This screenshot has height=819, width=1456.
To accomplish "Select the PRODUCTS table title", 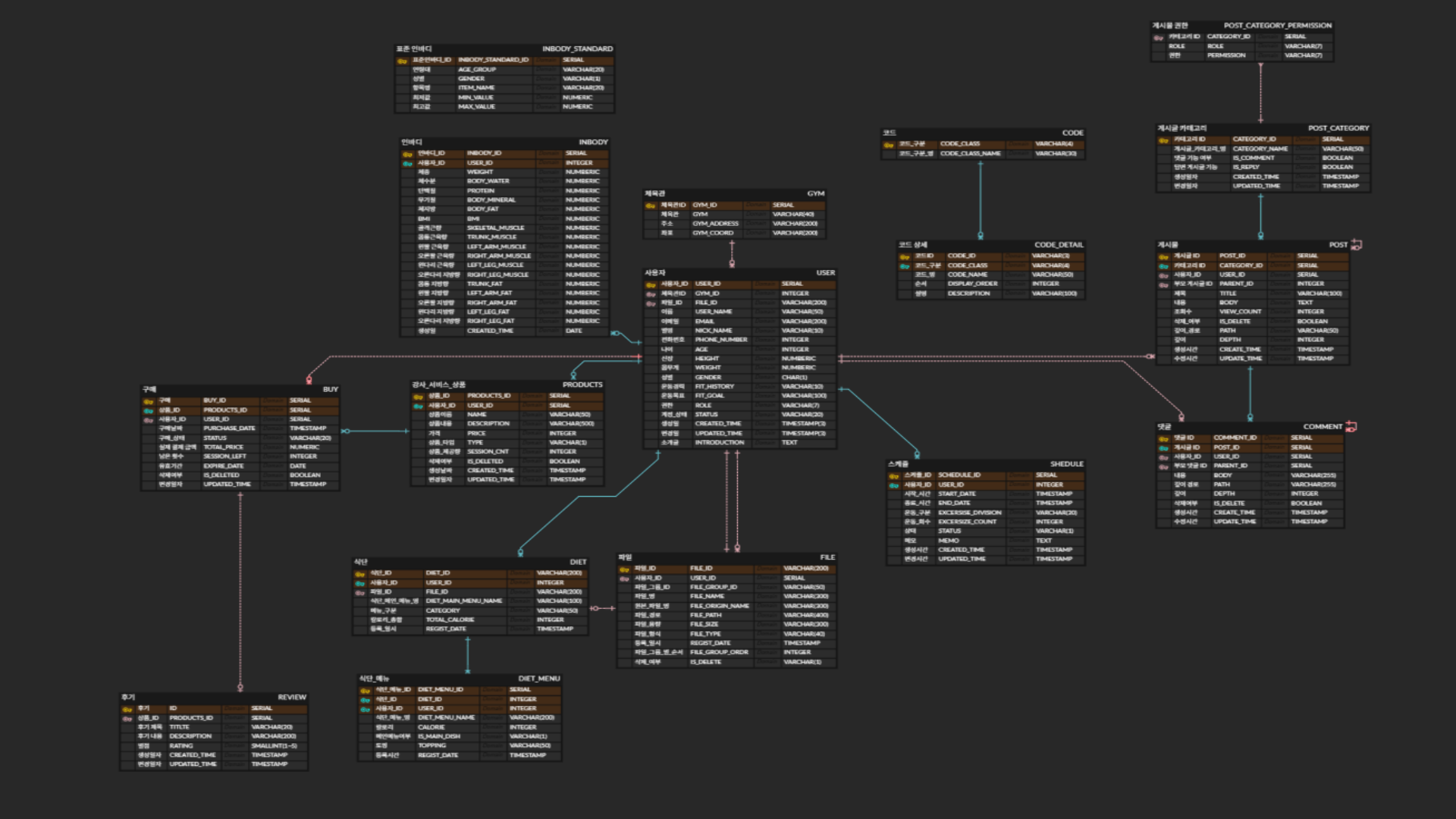I will [x=582, y=384].
